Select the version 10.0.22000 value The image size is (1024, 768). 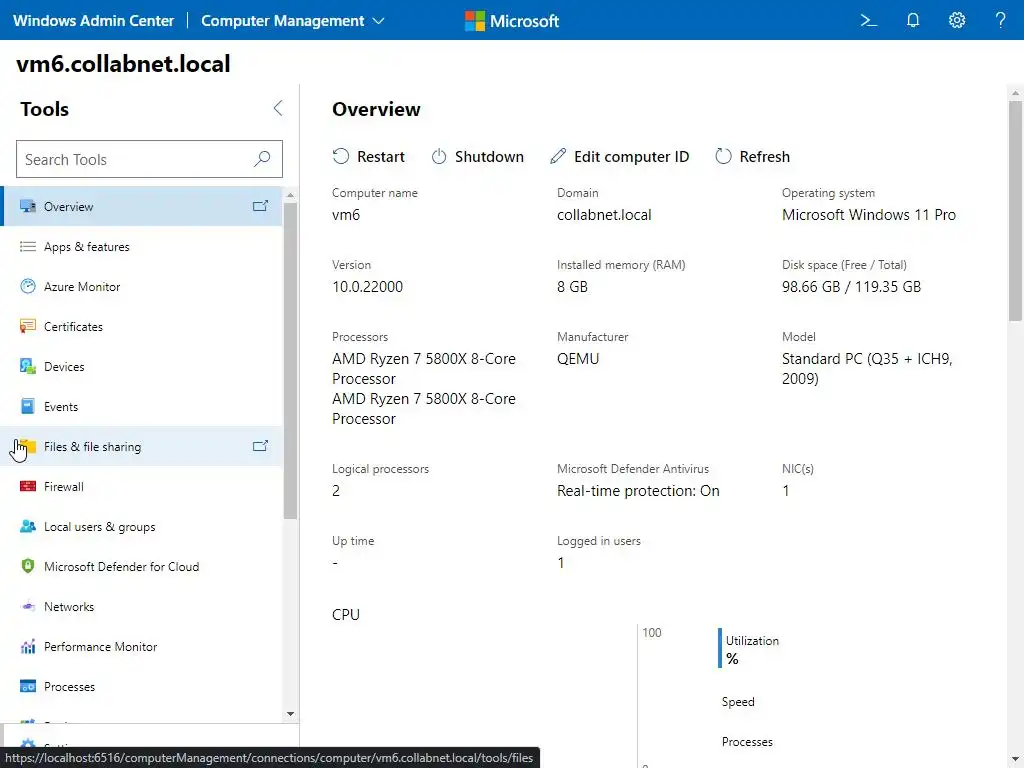367,287
